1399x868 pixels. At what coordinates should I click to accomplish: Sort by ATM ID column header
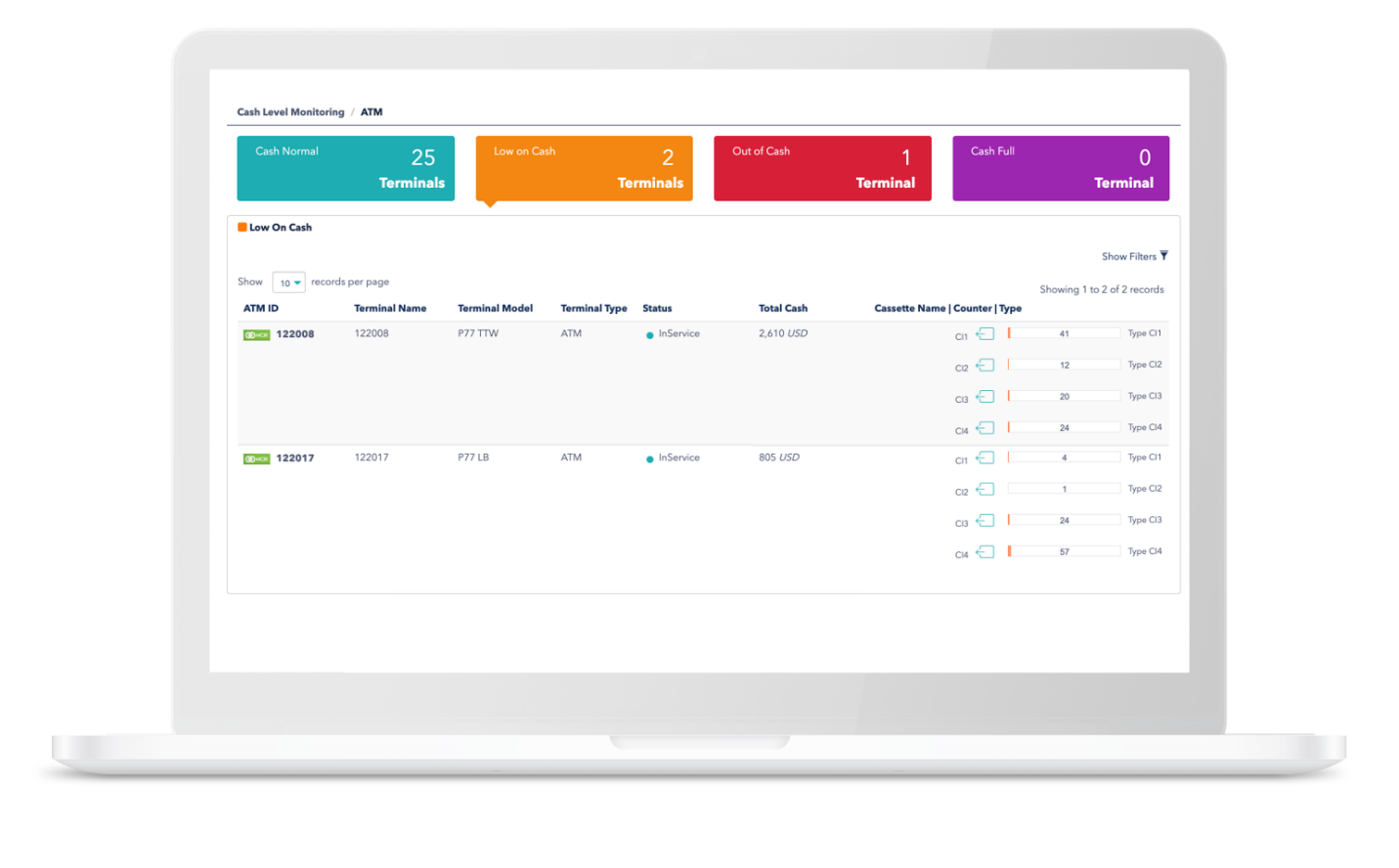point(261,309)
